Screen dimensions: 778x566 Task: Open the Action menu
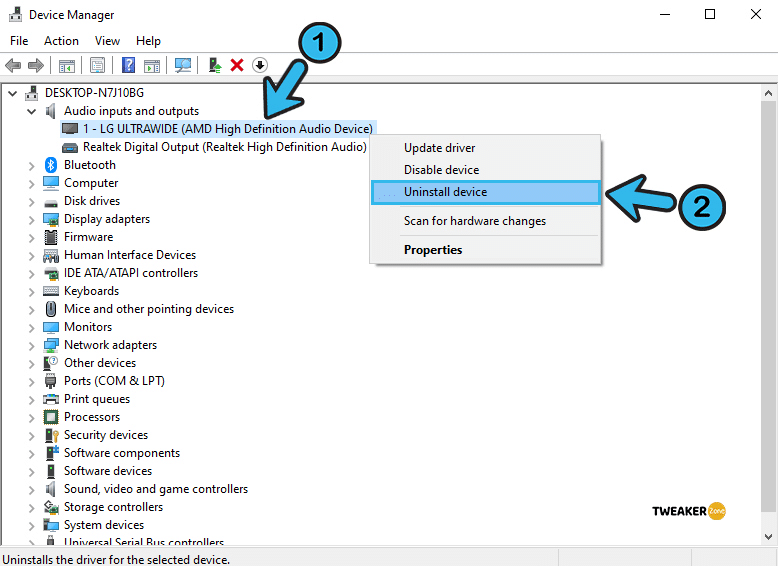(61, 41)
